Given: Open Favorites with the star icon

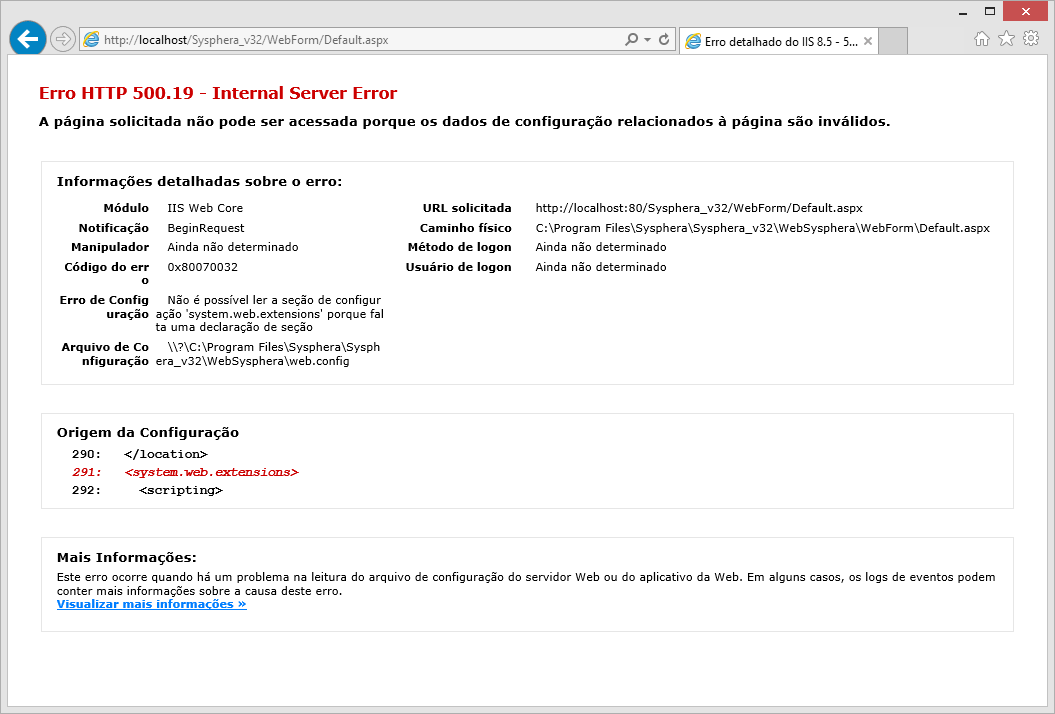Looking at the screenshot, I should (x=1006, y=38).
